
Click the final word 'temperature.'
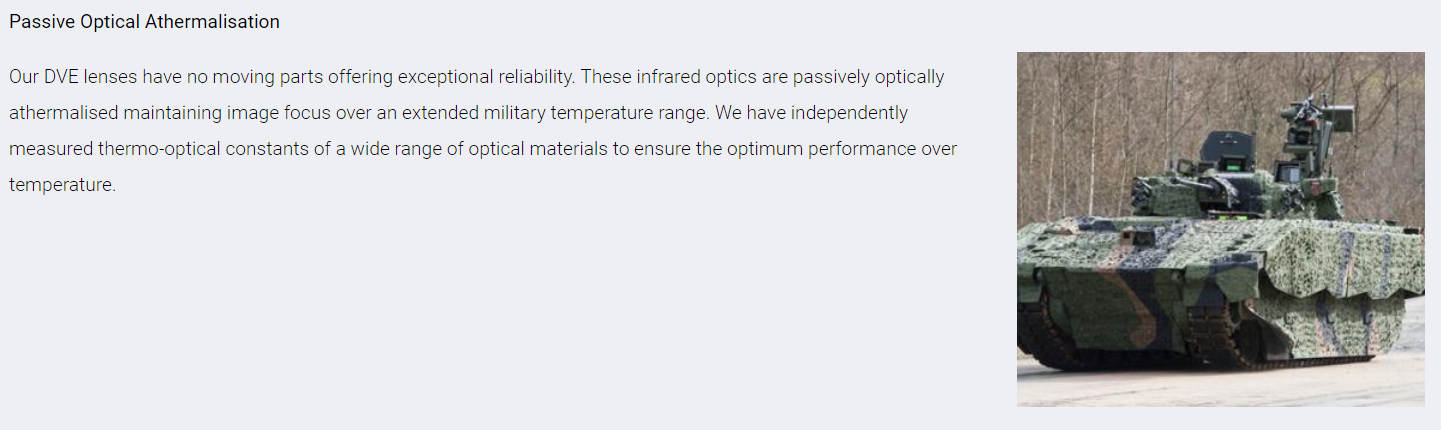pos(63,185)
